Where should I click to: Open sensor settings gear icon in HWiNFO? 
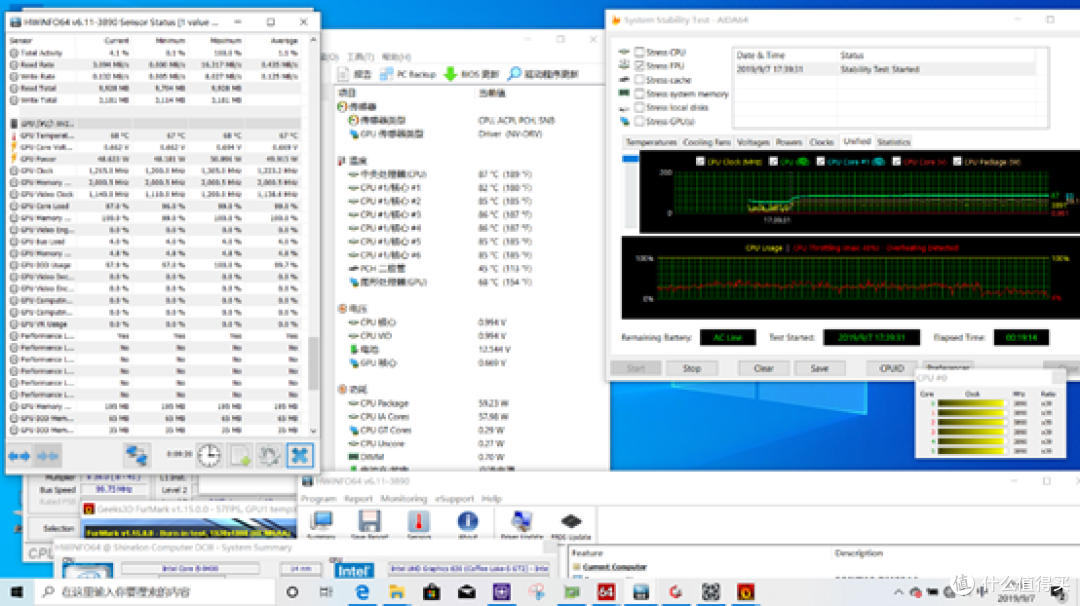coord(269,455)
